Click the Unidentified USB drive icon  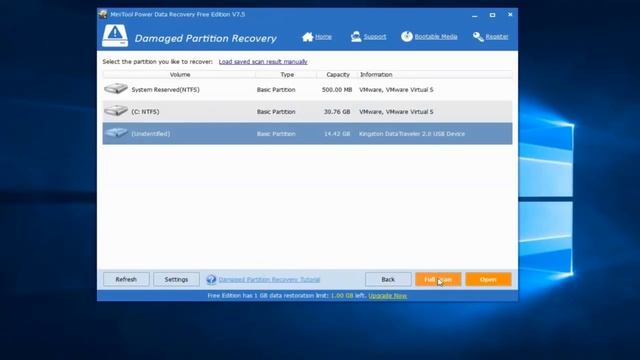point(116,133)
